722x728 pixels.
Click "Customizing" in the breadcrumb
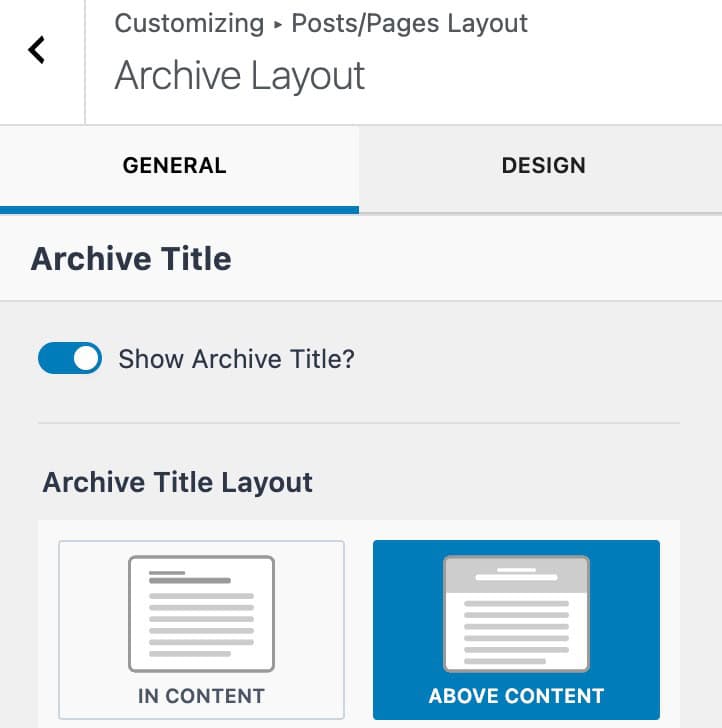pos(189,23)
